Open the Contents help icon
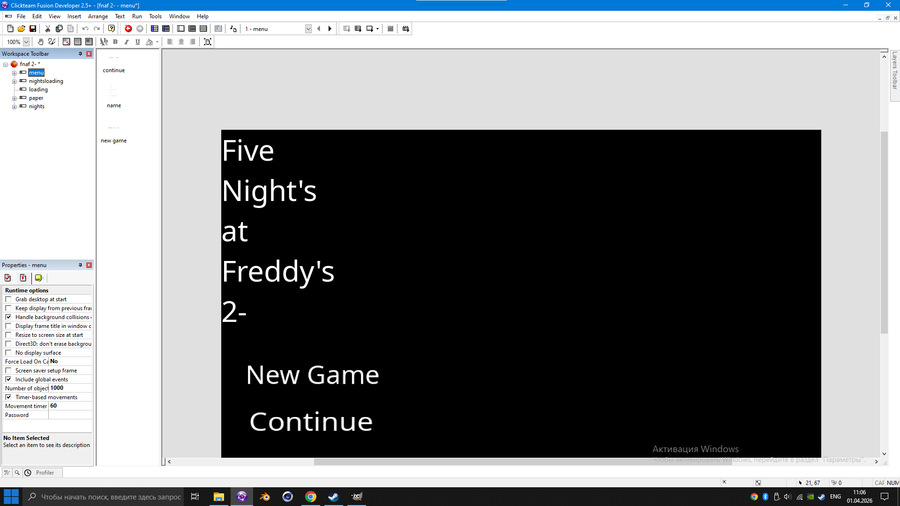The width and height of the screenshot is (900, 506). pyautogui.click(x=111, y=29)
